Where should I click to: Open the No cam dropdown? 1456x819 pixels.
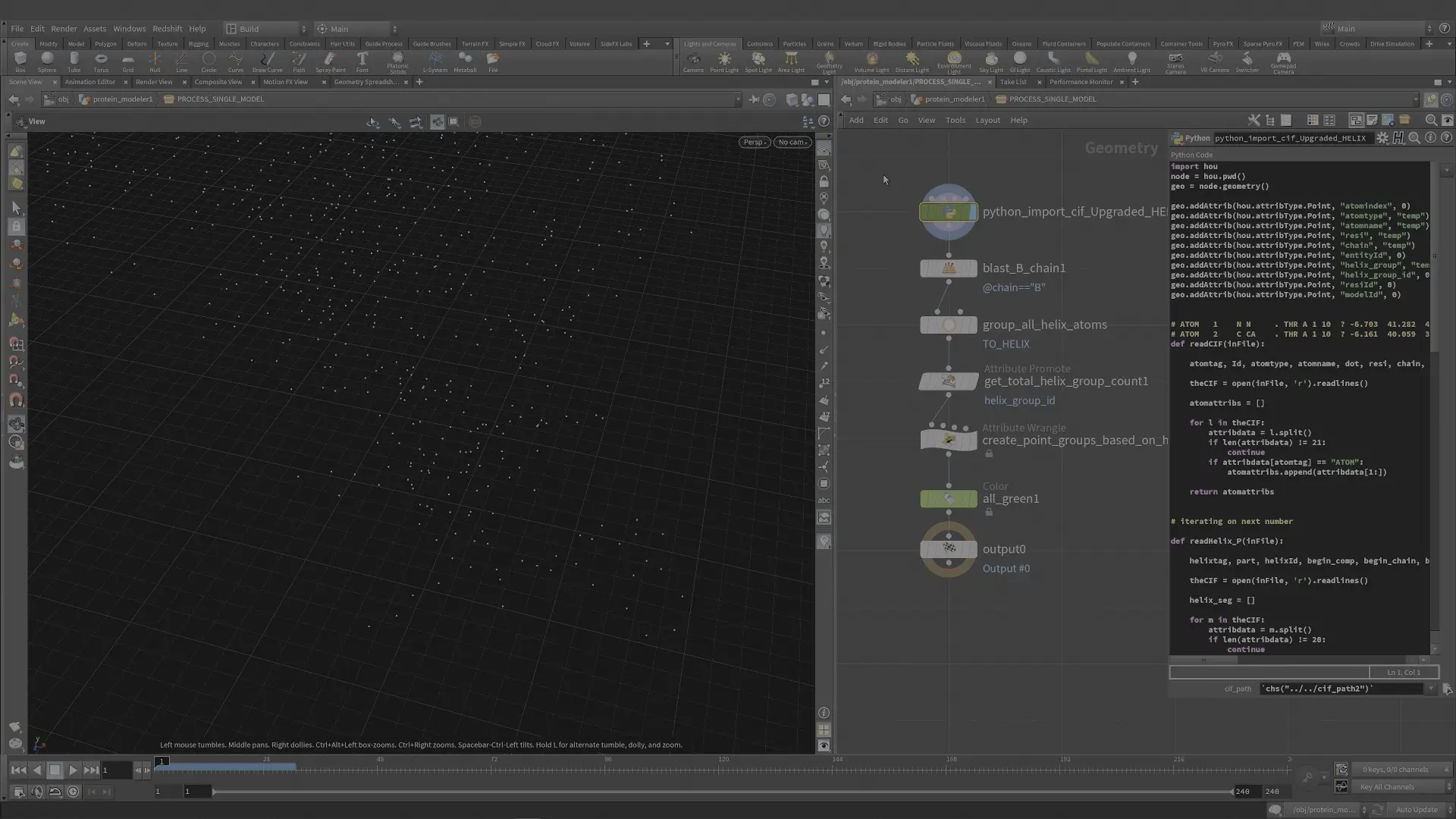(x=792, y=142)
